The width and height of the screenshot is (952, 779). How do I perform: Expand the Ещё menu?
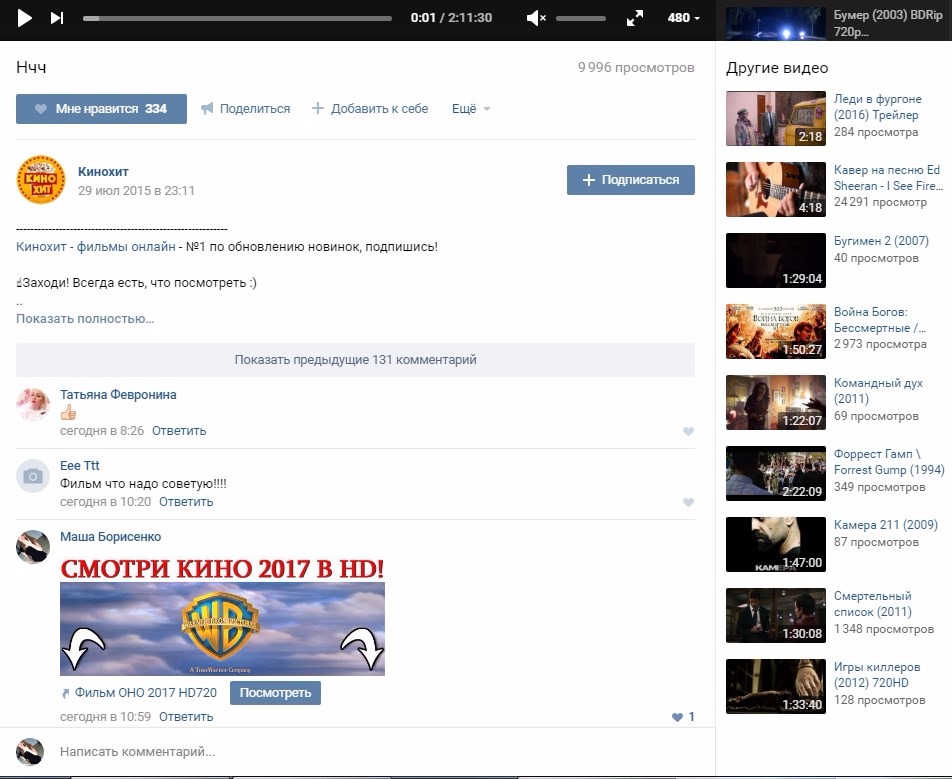pyautogui.click(x=471, y=109)
